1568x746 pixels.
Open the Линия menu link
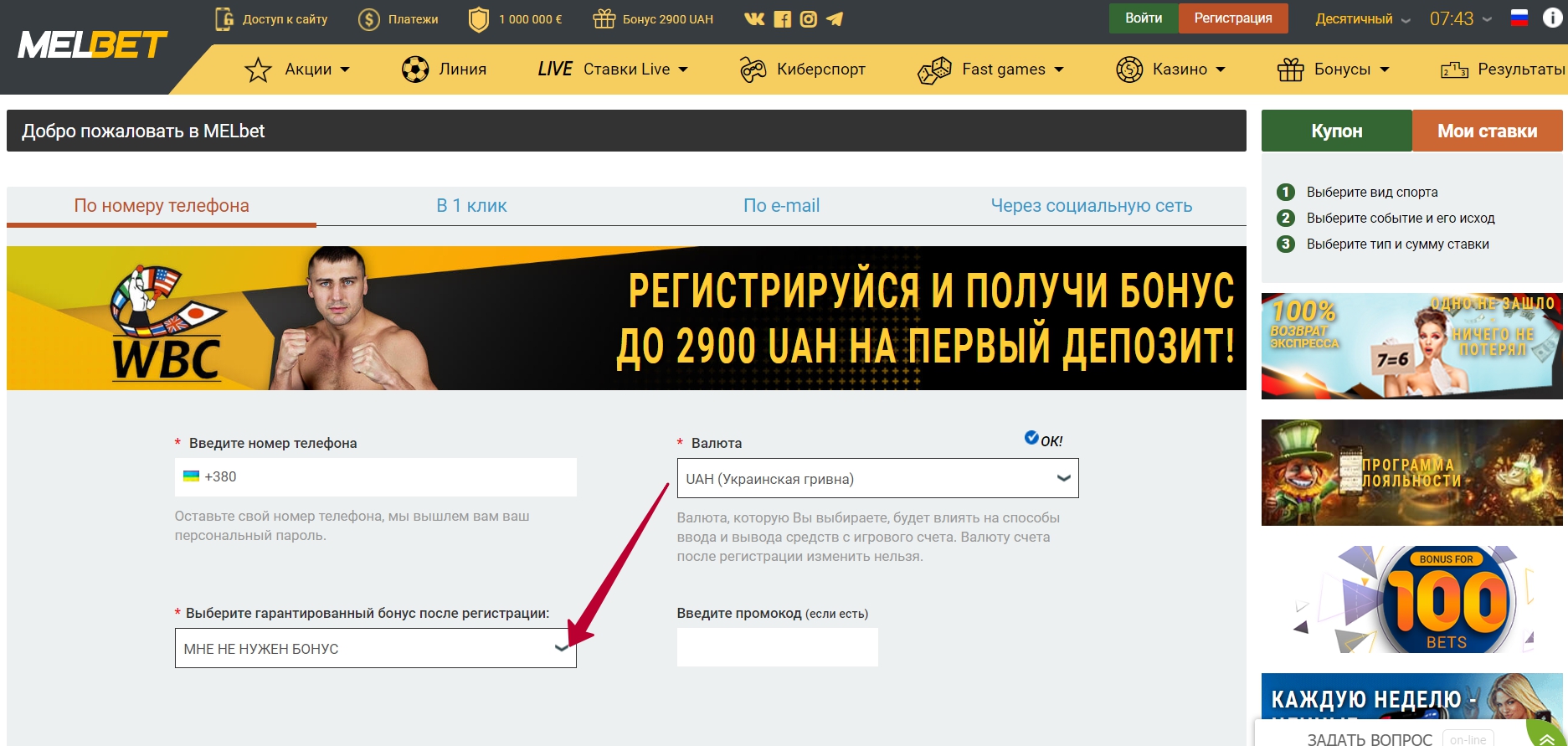coord(463,69)
